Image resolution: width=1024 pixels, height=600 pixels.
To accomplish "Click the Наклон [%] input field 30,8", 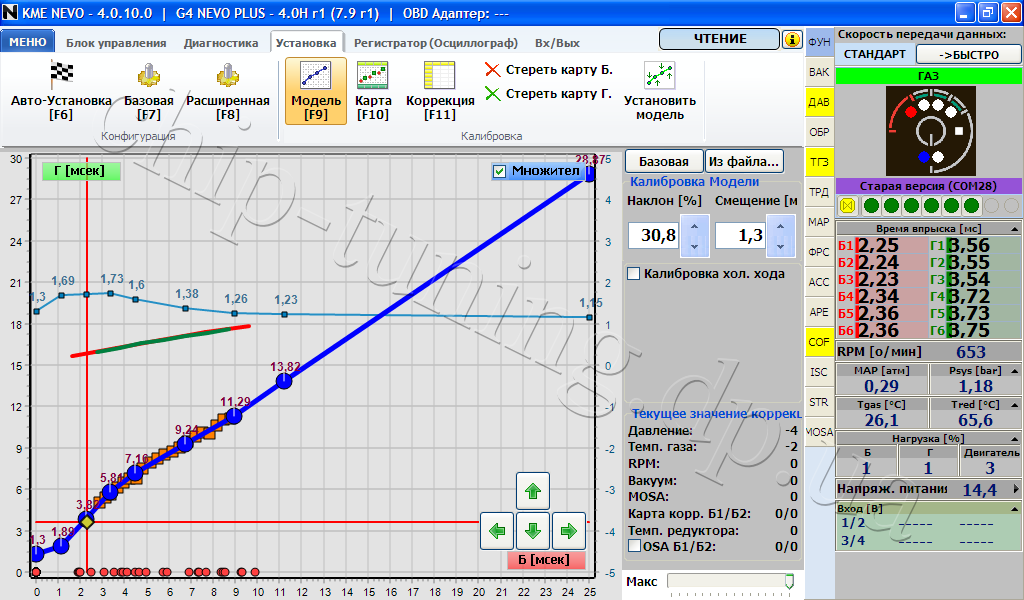I will [654, 235].
